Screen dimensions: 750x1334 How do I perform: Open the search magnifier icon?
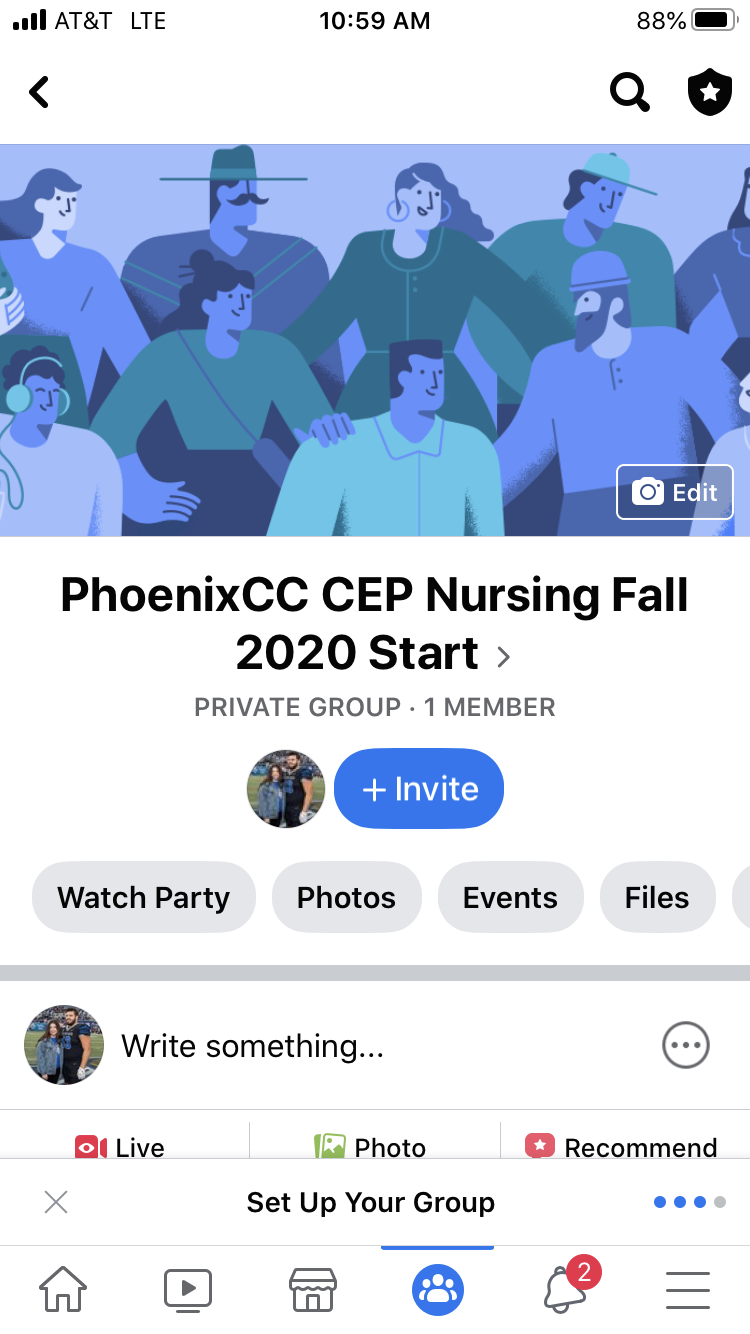(629, 93)
